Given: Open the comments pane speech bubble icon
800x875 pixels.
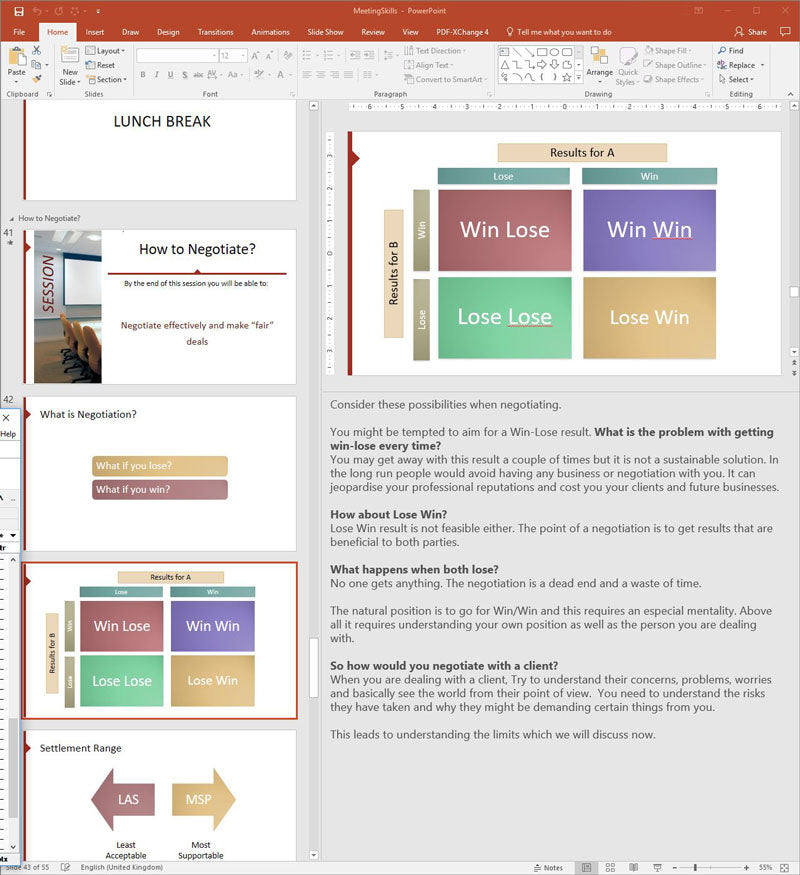Looking at the screenshot, I should 785,32.
